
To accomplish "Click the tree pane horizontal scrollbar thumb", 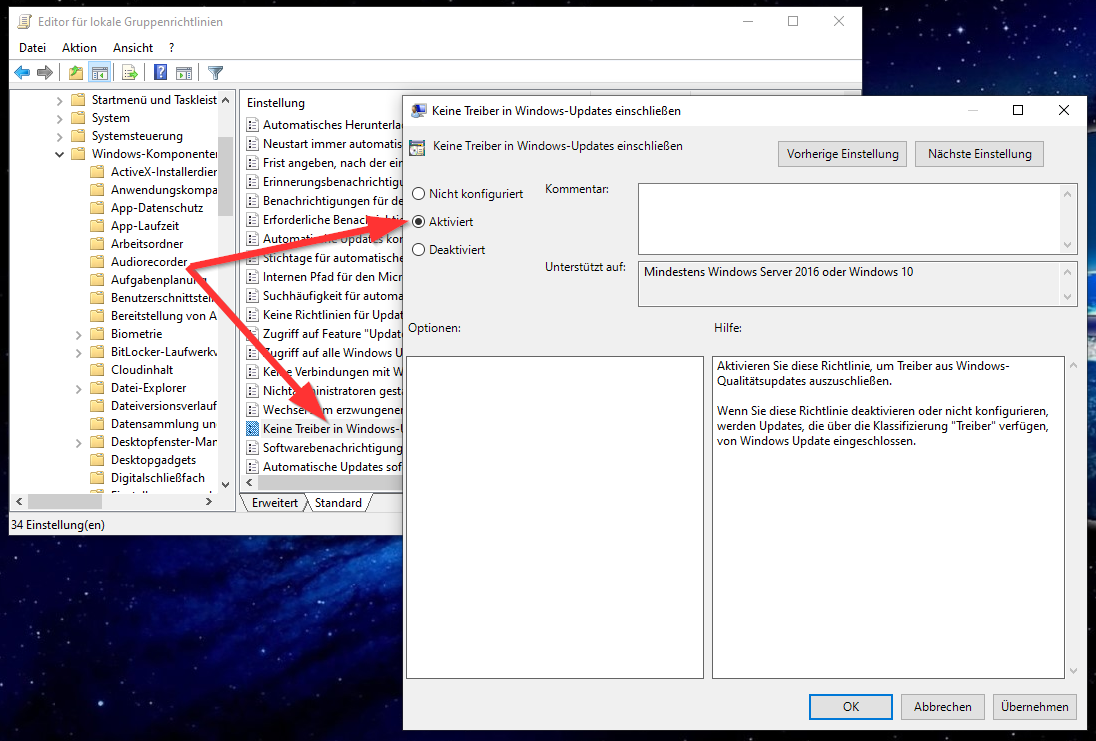I will (x=65, y=501).
